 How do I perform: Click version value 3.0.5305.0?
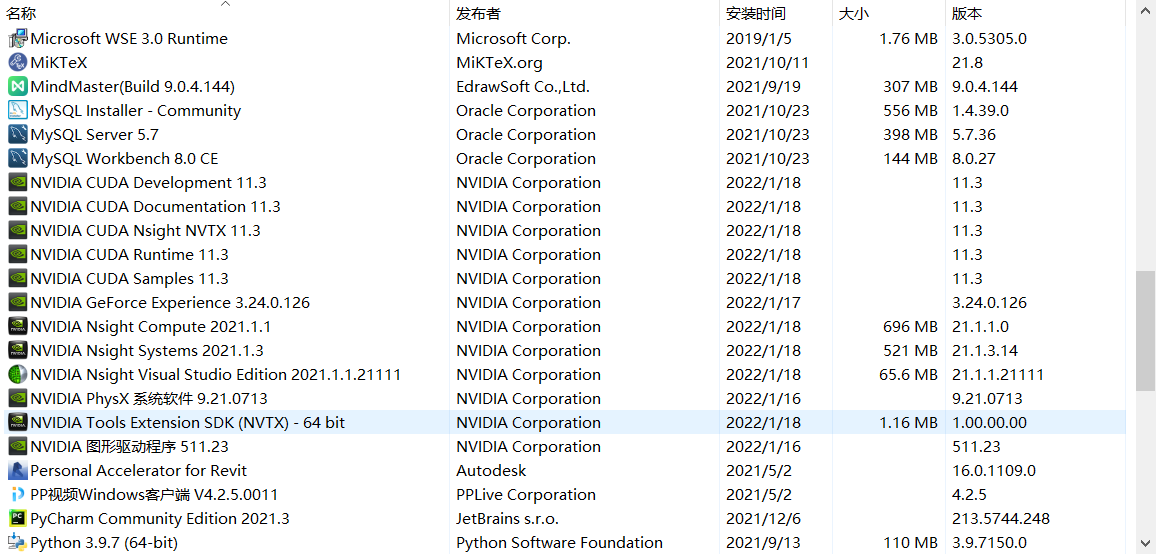point(989,38)
